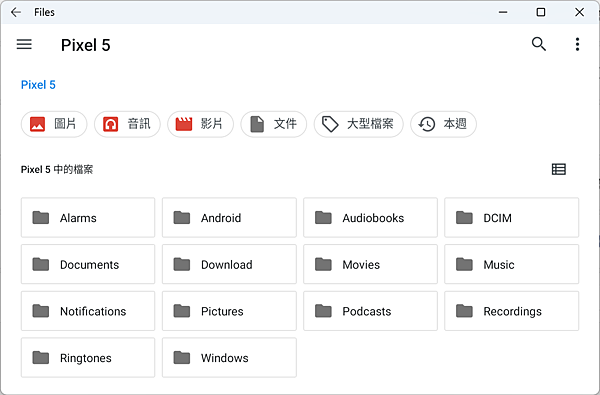Image resolution: width=600 pixels, height=395 pixels.
Task: Filter by 圖片 images chip
Action: click(54, 124)
